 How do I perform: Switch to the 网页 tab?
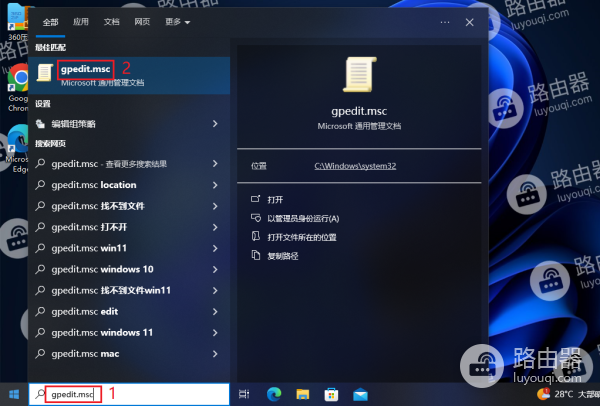[142, 22]
